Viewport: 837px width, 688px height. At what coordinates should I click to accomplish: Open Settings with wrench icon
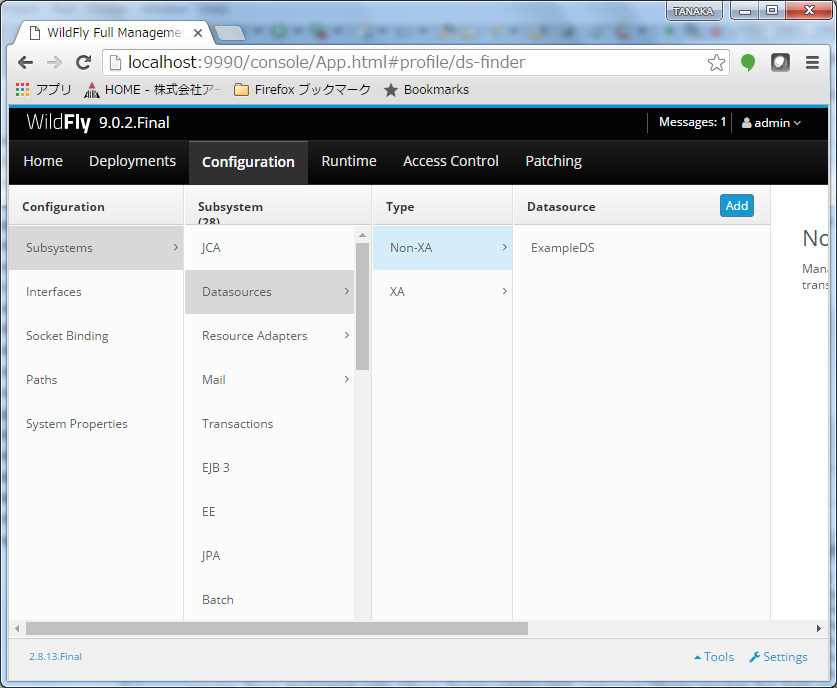(x=778, y=657)
